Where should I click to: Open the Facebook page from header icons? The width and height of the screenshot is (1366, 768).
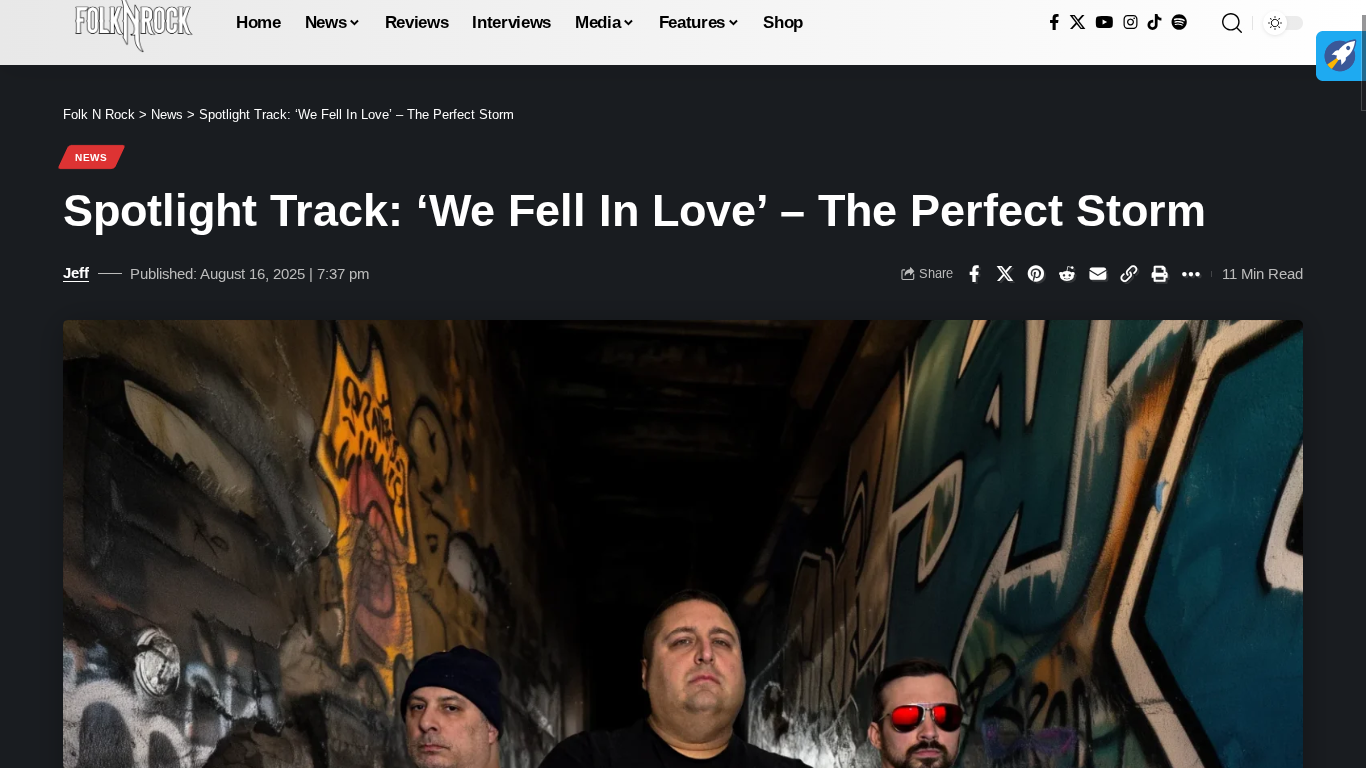click(x=1054, y=22)
